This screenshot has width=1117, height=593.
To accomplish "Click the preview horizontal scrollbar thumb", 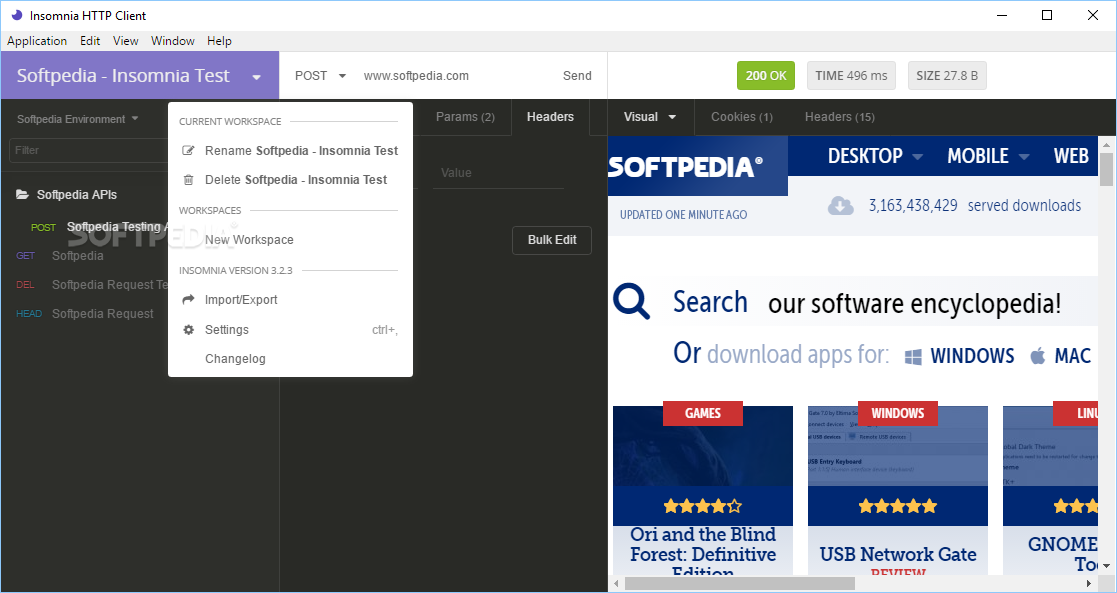I will (x=739, y=584).
